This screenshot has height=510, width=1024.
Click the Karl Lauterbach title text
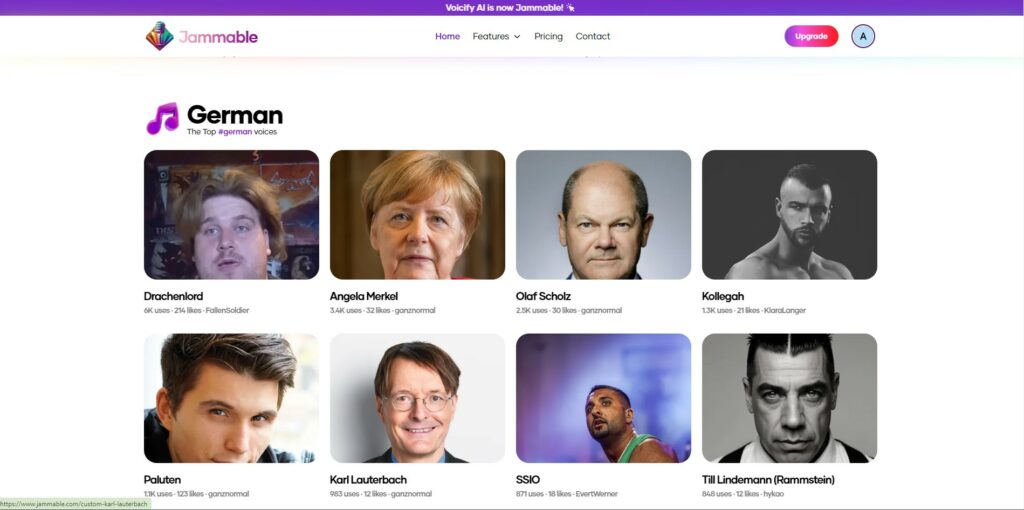coord(368,480)
